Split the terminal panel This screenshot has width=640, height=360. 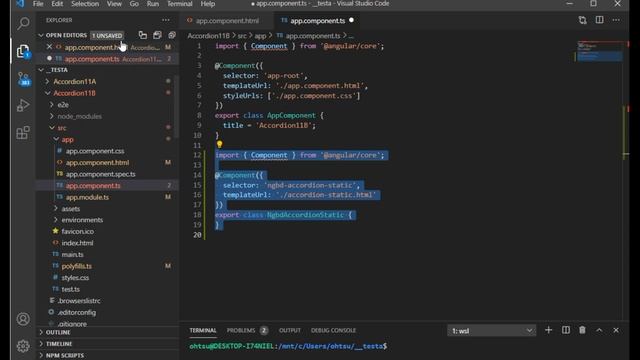pos(566,330)
